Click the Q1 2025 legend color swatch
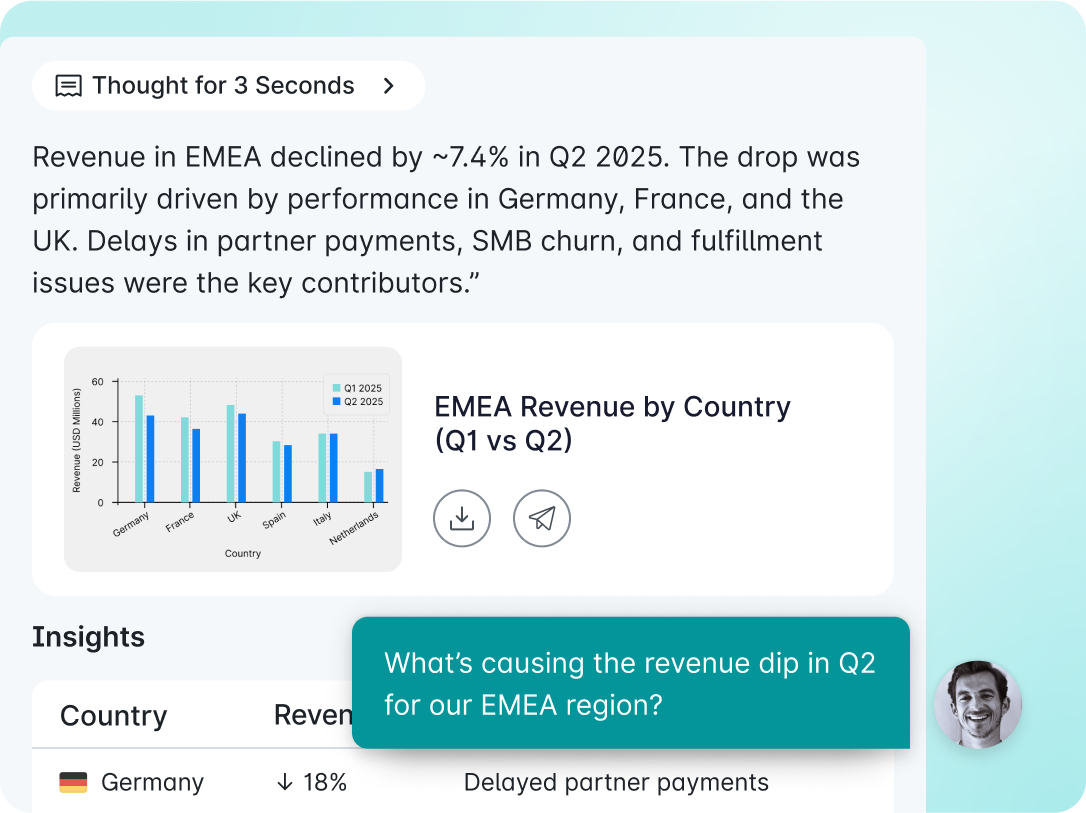Image resolution: width=1086 pixels, height=813 pixels. pos(336,388)
